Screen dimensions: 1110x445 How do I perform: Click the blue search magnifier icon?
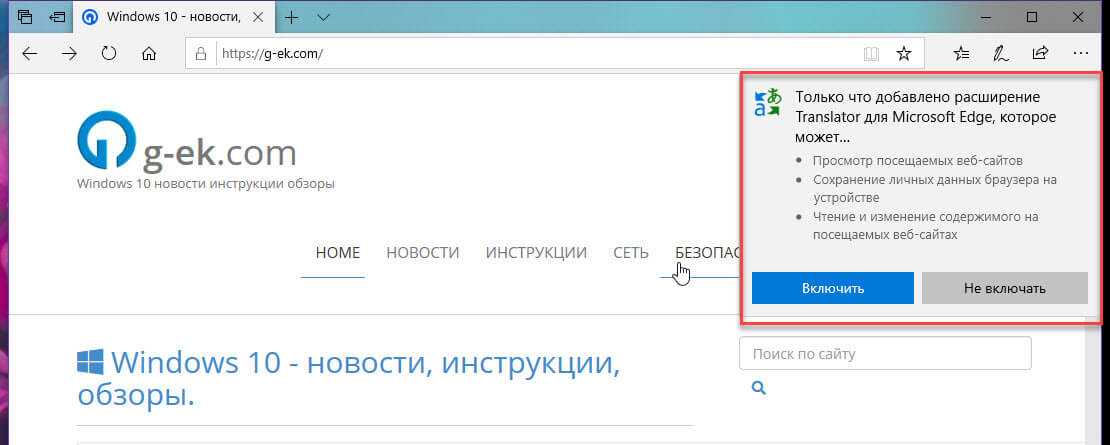[x=759, y=388]
